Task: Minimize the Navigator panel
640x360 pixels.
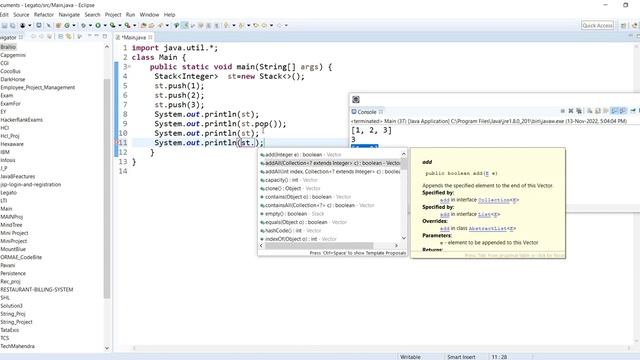Action: [97, 36]
